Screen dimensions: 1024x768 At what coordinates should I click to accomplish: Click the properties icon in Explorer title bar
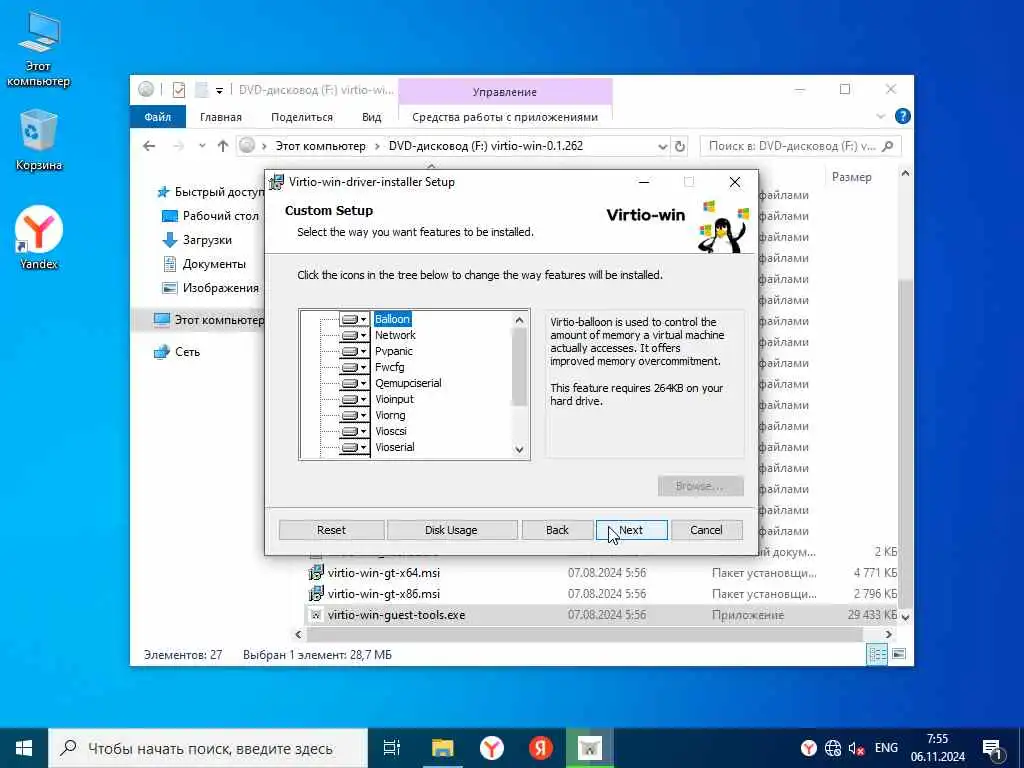[178, 89]
